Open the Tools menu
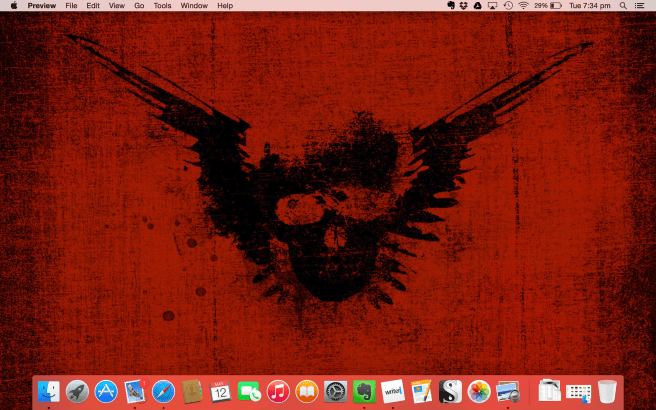Image resolution: width=656 pixels, height=410 pixels. click(x=162, y=5)
